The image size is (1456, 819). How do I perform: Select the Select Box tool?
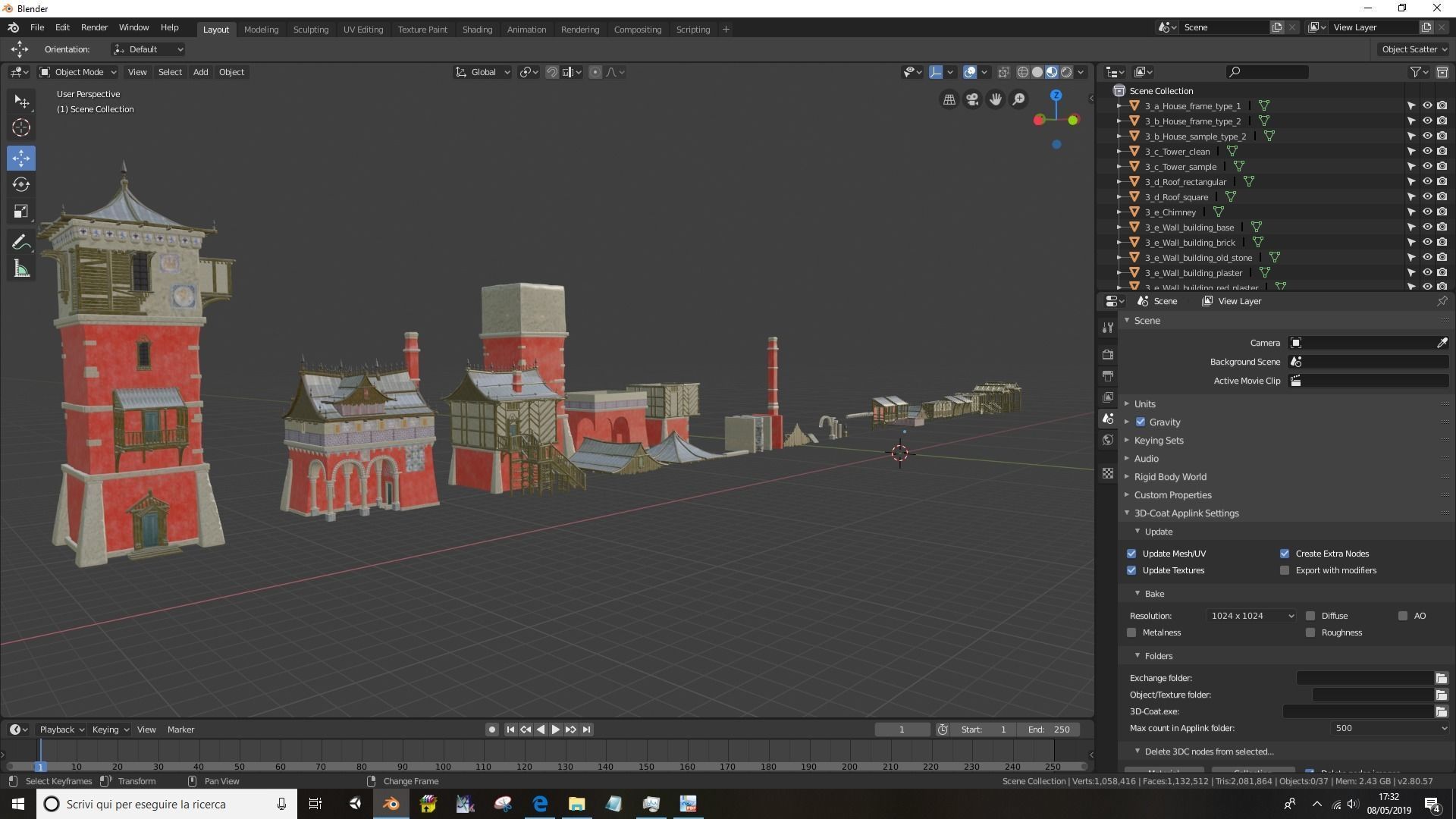(x=21, y=101)
